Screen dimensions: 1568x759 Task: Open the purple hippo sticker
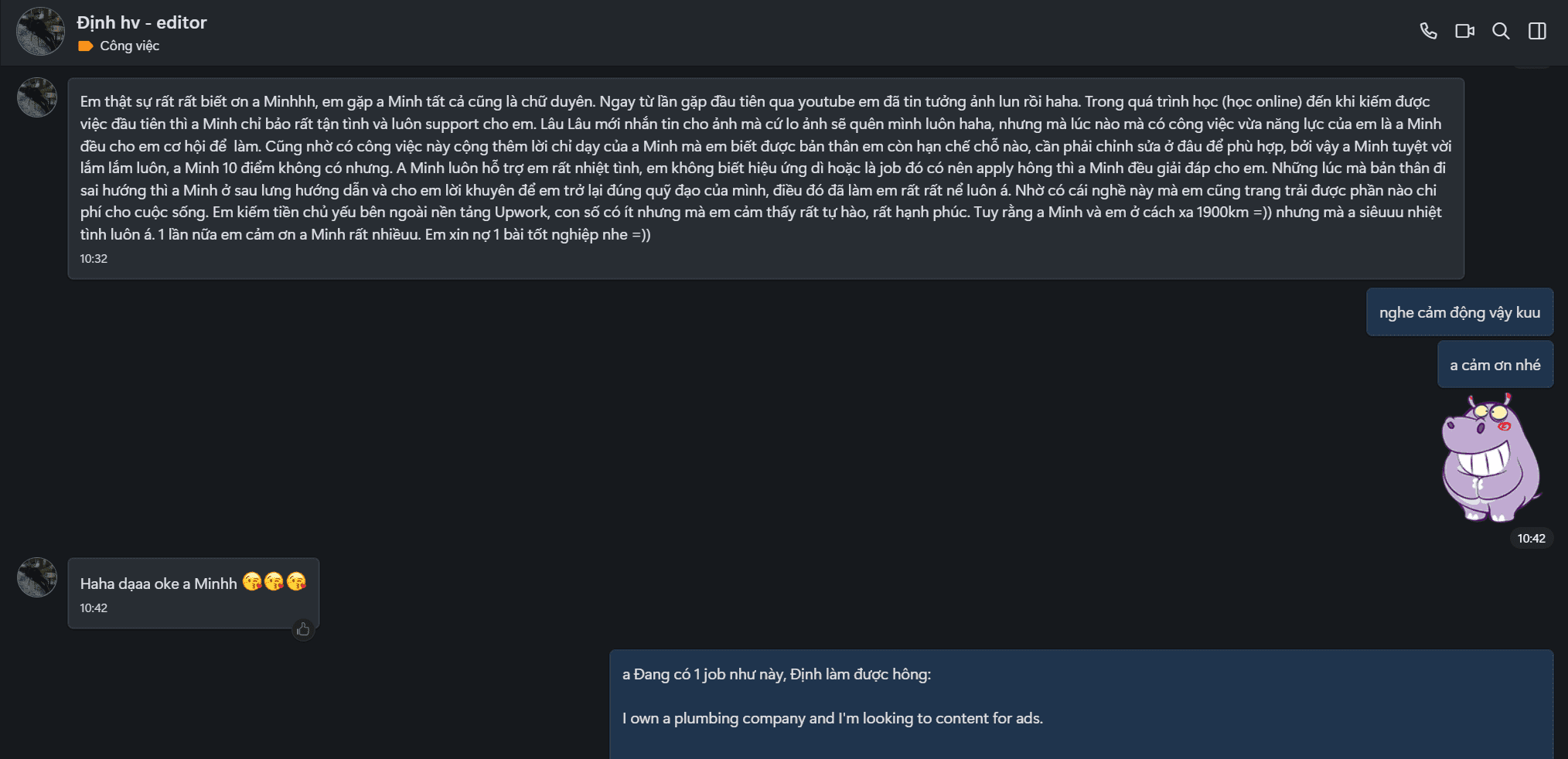coord(1490,458)
